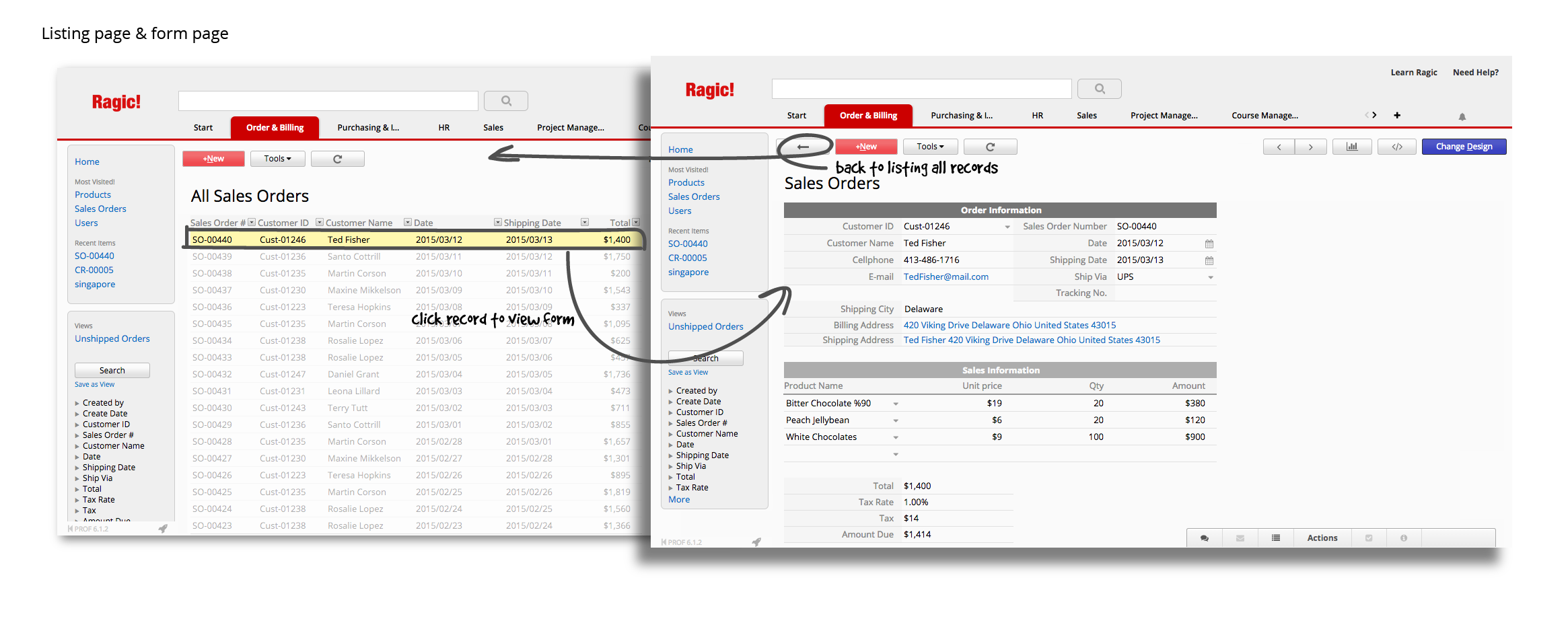Open the bar chart report icon

pyautogui.click(x=1351, y=147)
